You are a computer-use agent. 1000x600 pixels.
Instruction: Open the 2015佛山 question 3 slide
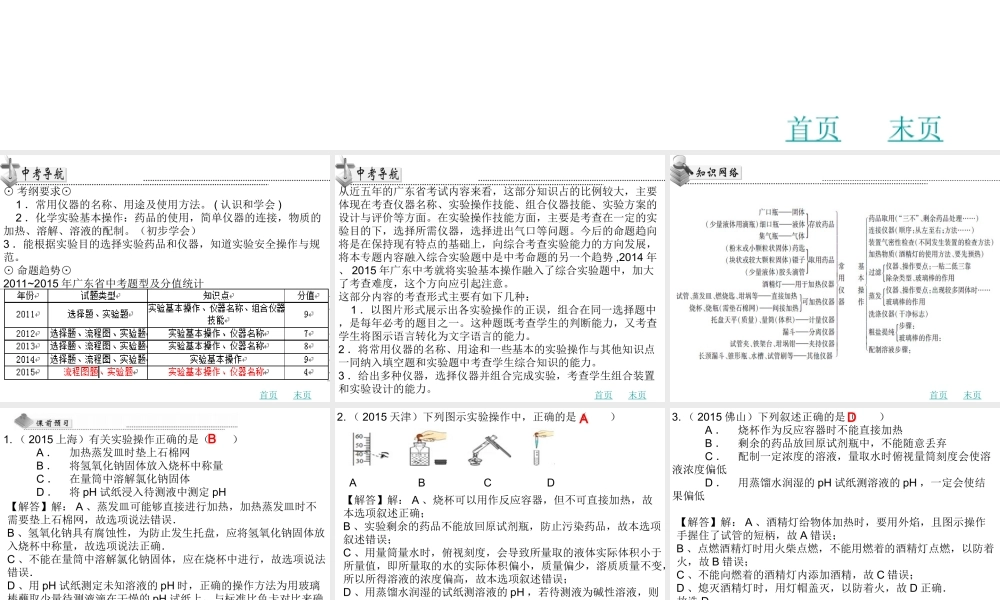point(834,504)
